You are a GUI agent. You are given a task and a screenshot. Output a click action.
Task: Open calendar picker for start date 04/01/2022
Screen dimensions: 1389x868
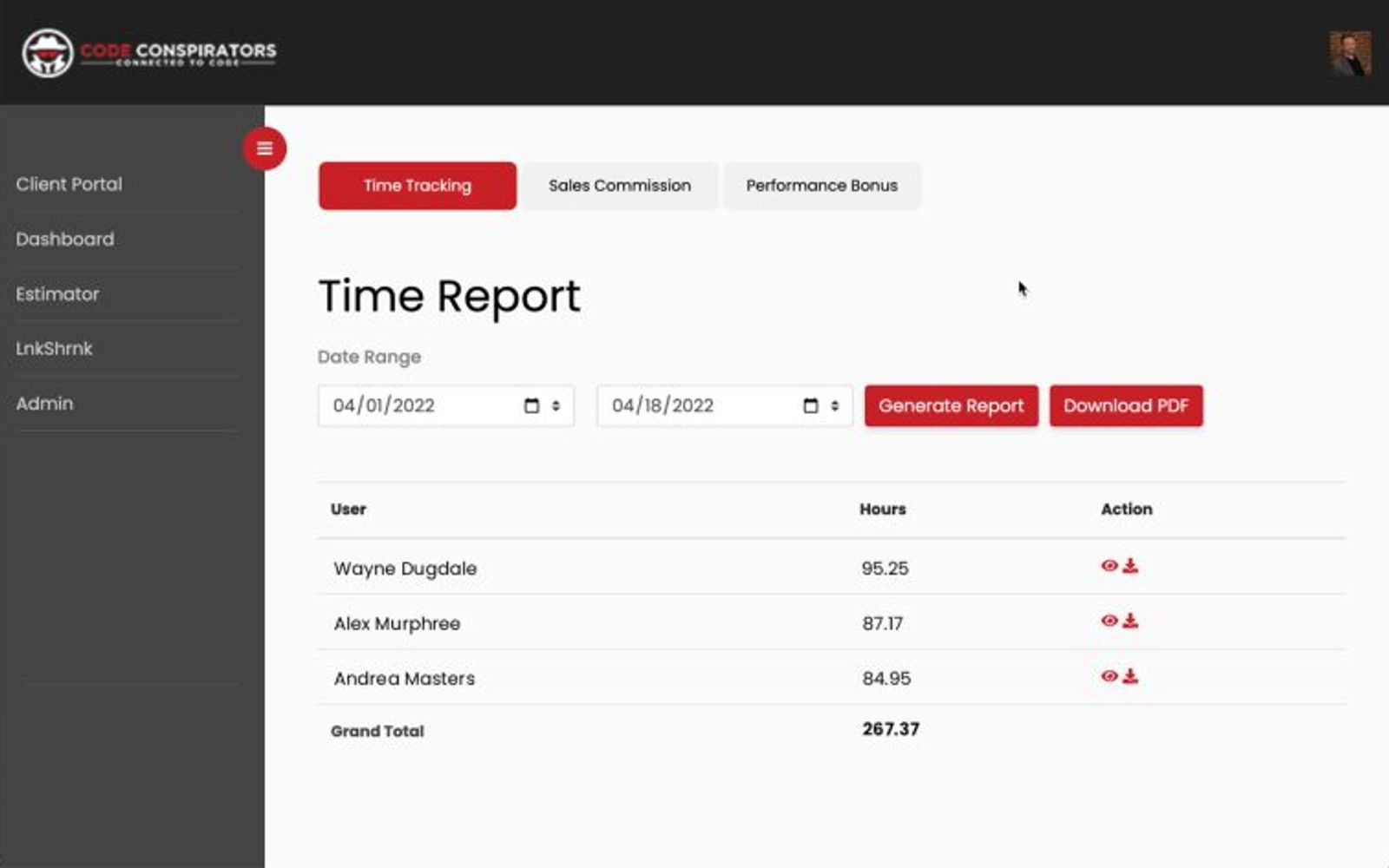coord(532,405)
